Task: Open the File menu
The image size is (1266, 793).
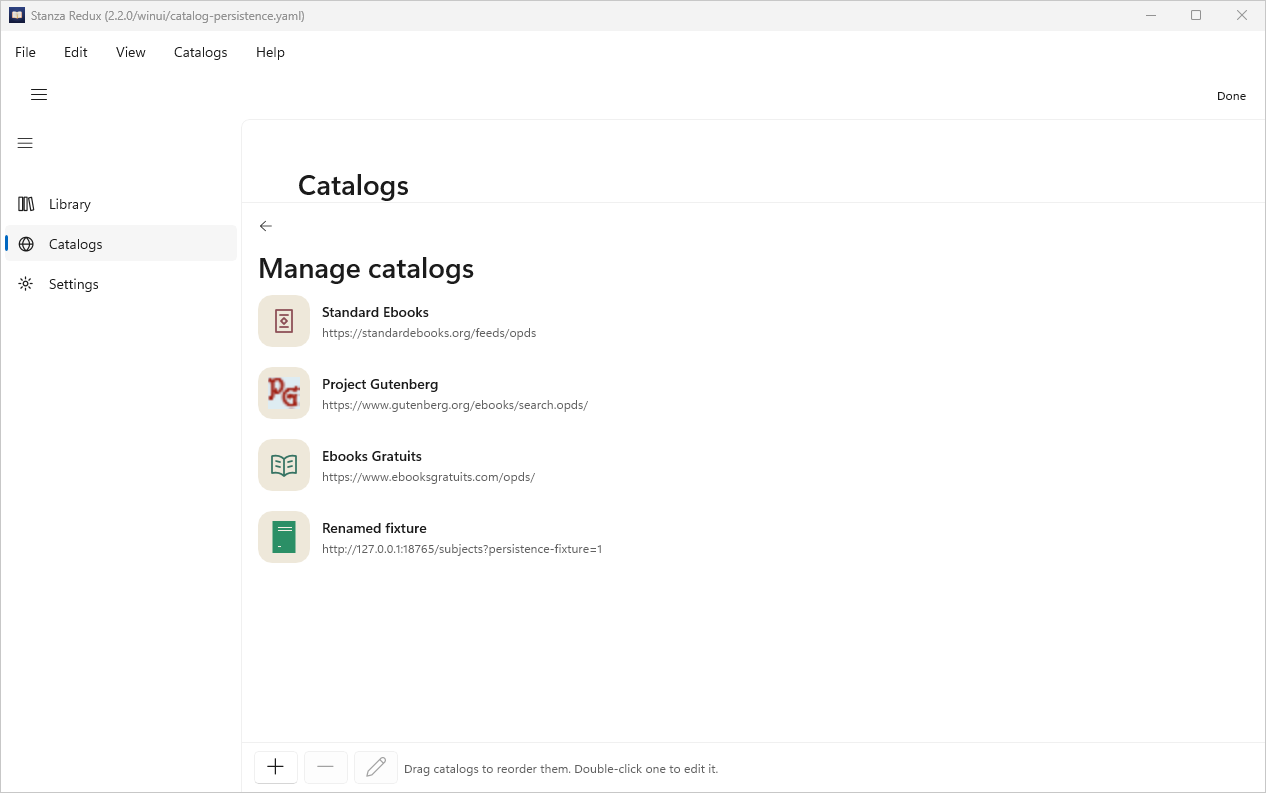Action: pos(25,52)
